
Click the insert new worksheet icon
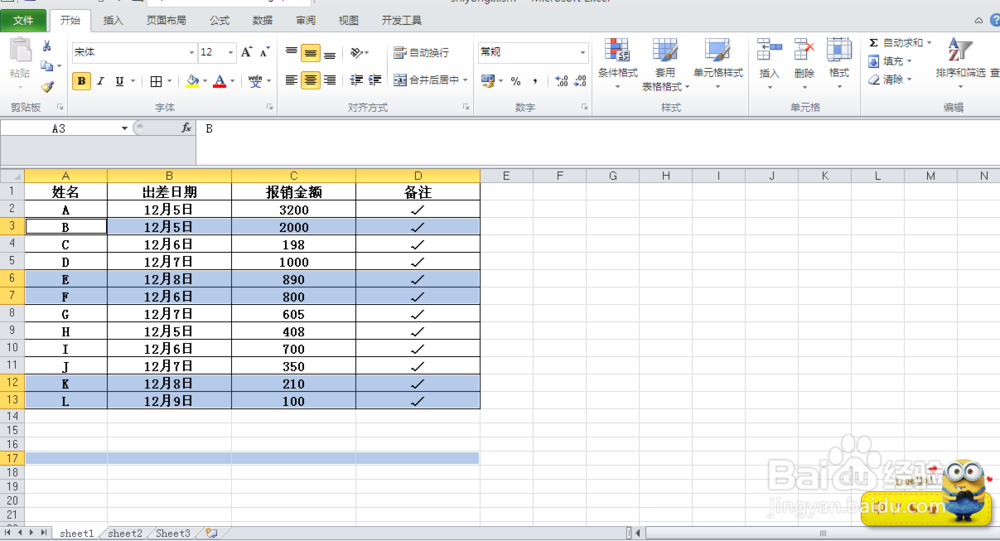[x=211, y=533]
